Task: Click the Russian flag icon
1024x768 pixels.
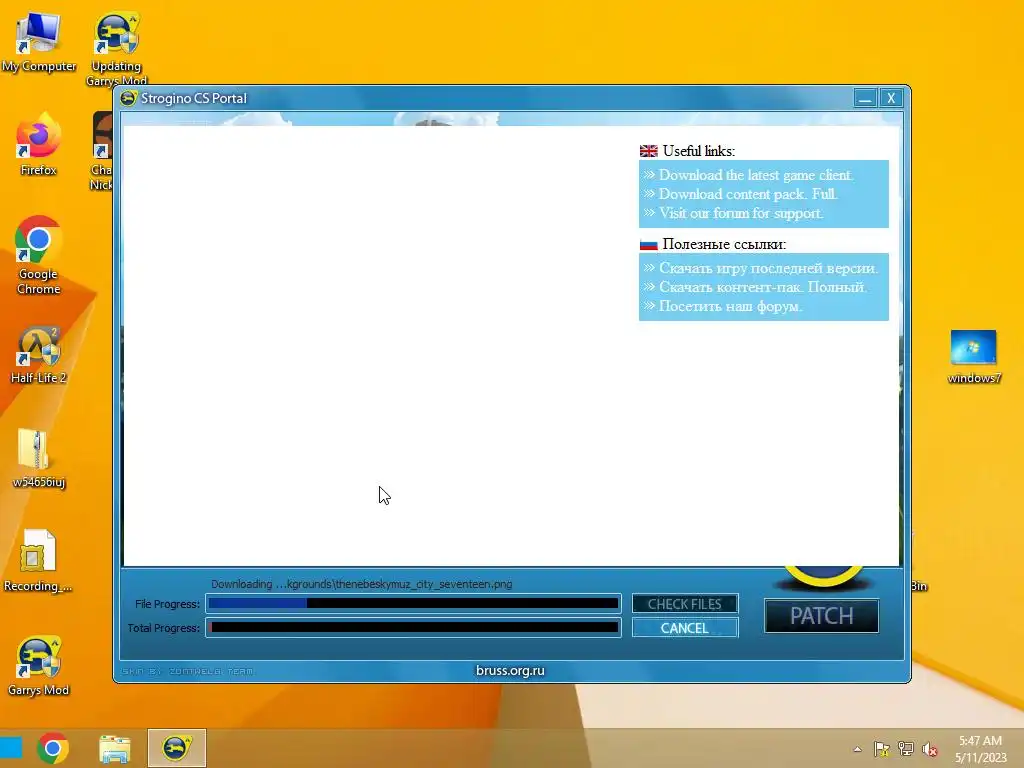Action: [648, 244]
